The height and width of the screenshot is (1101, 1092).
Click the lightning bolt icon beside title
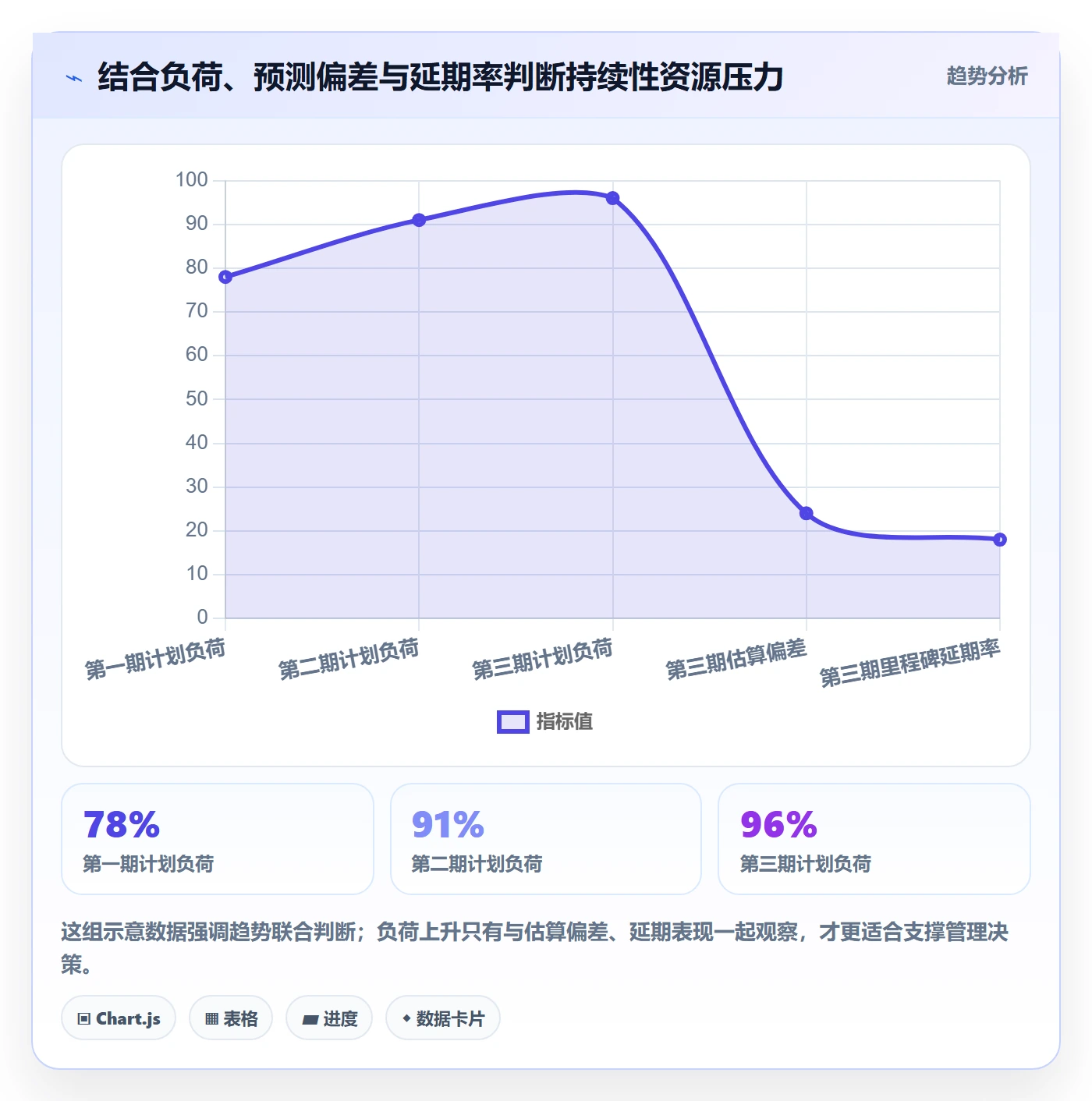[x=74, y=78]
